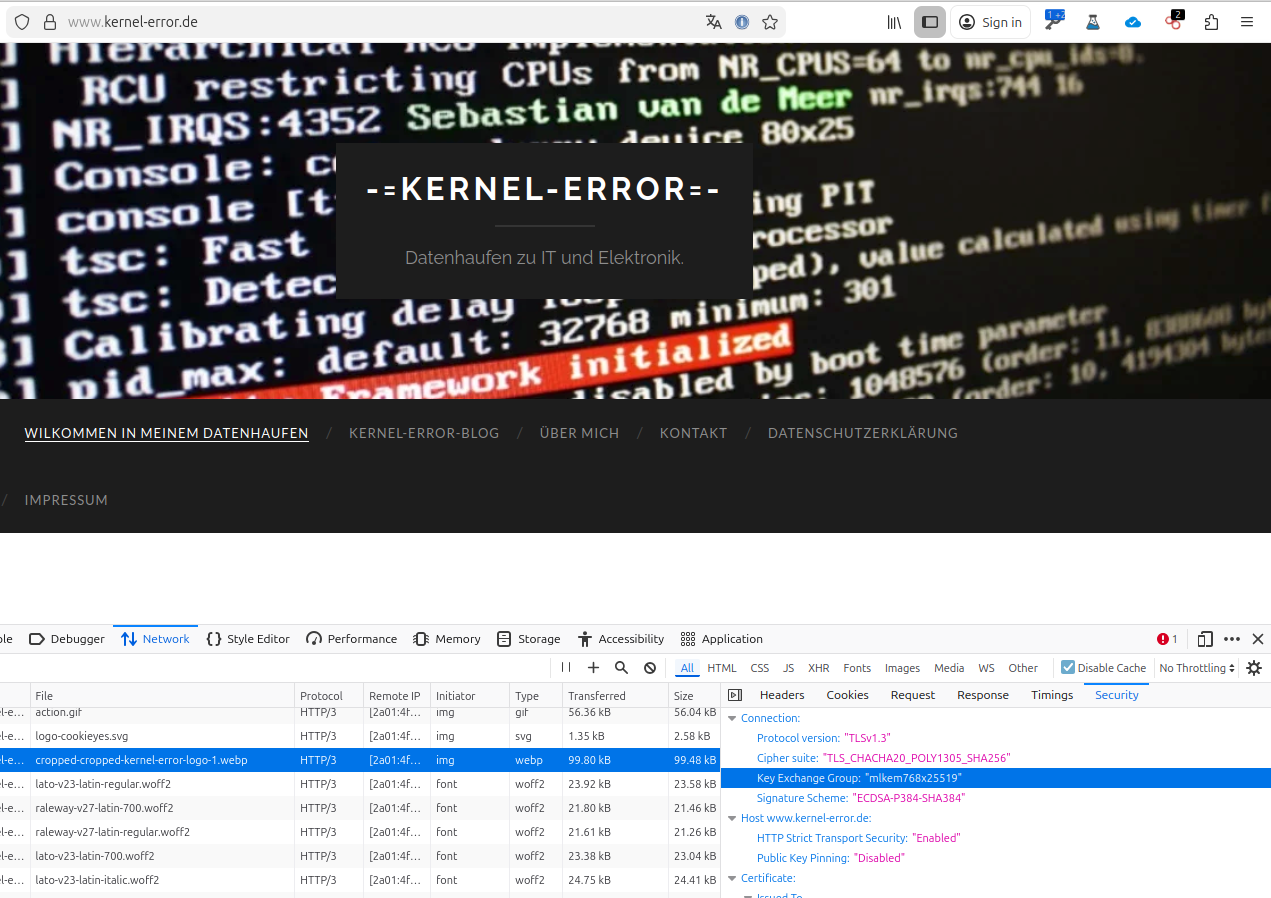Switch to the Headers tab
Image resolution: width=1271 pixels, height=898 pixels.
click(782, 695)
